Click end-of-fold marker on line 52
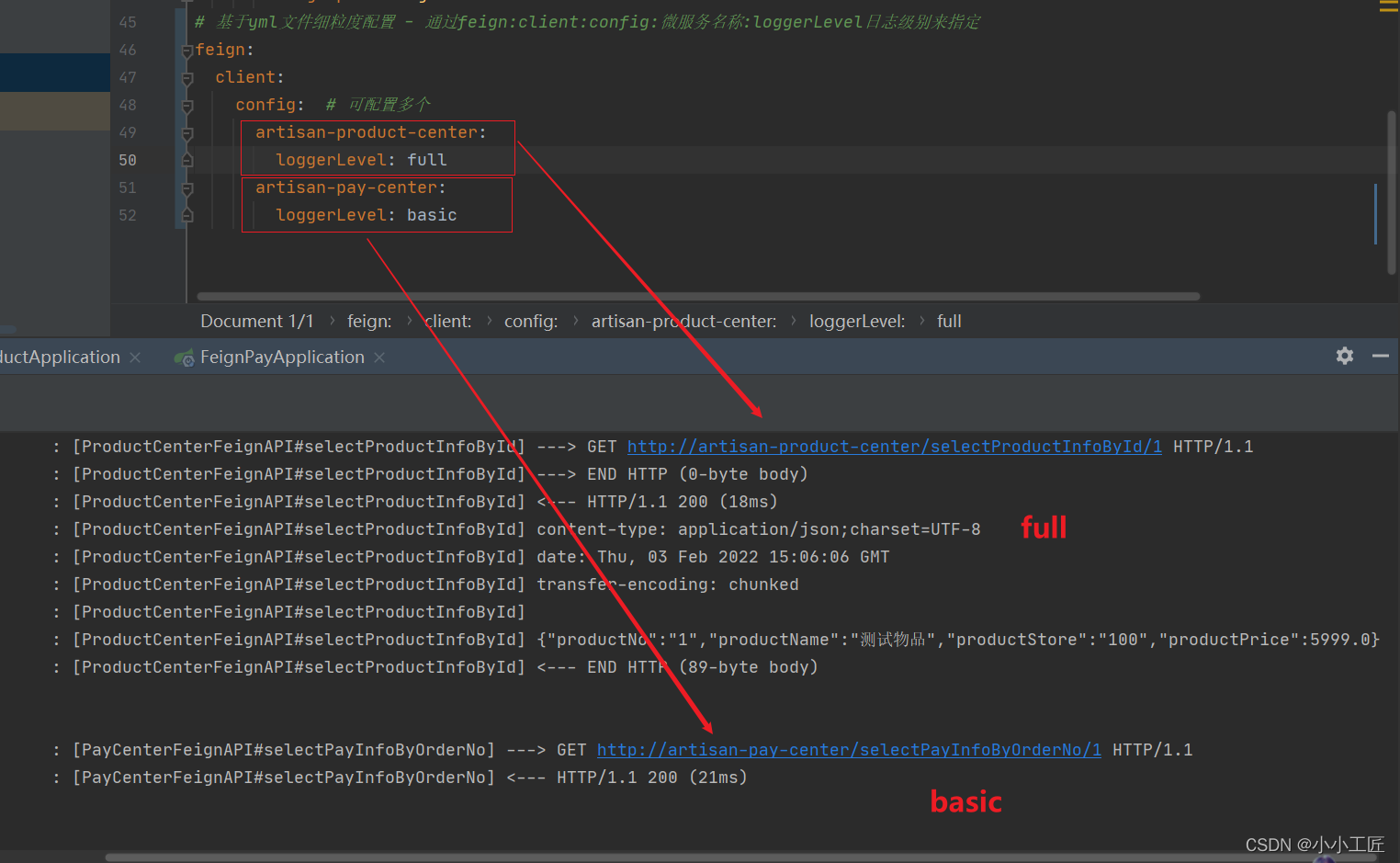 [187, 216]
